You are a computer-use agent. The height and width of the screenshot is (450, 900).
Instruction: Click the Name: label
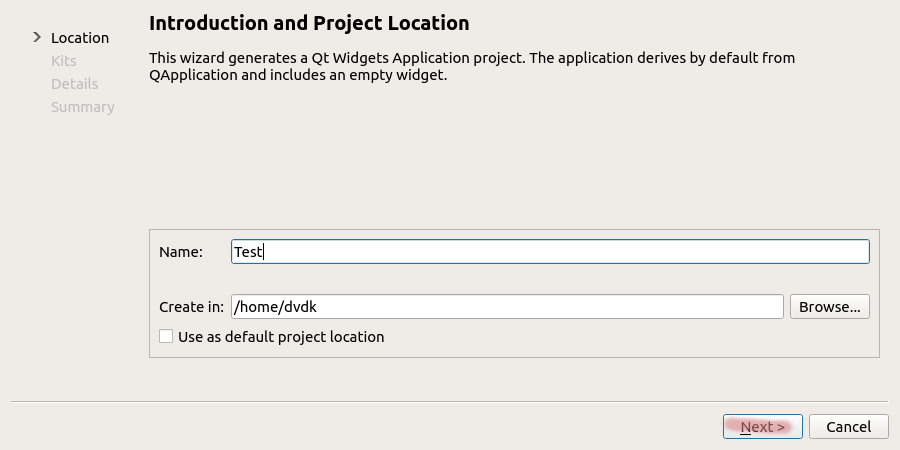click(181, 252)
